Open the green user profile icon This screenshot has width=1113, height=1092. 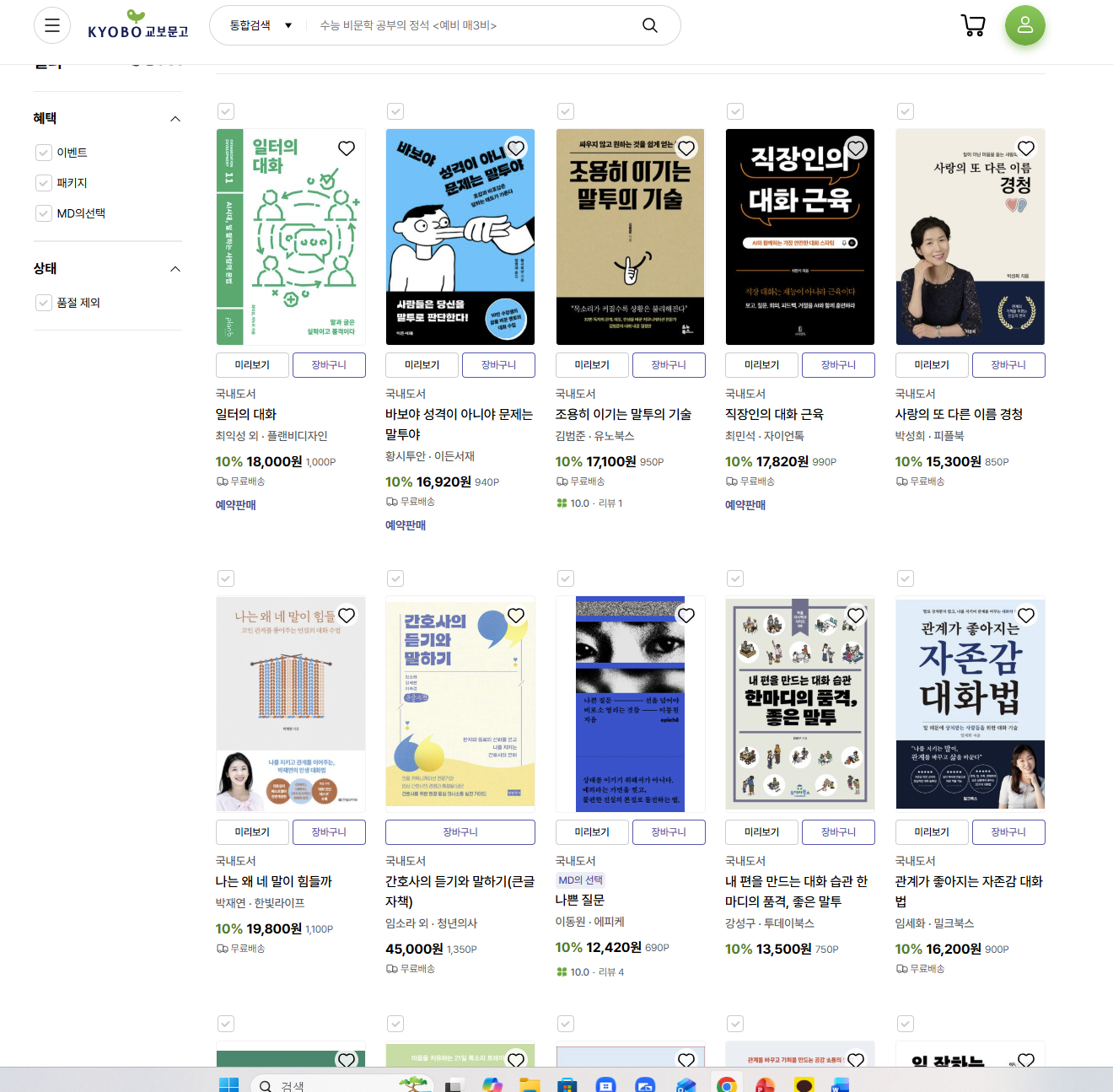pyautogui.click(x=1025, y=25)
